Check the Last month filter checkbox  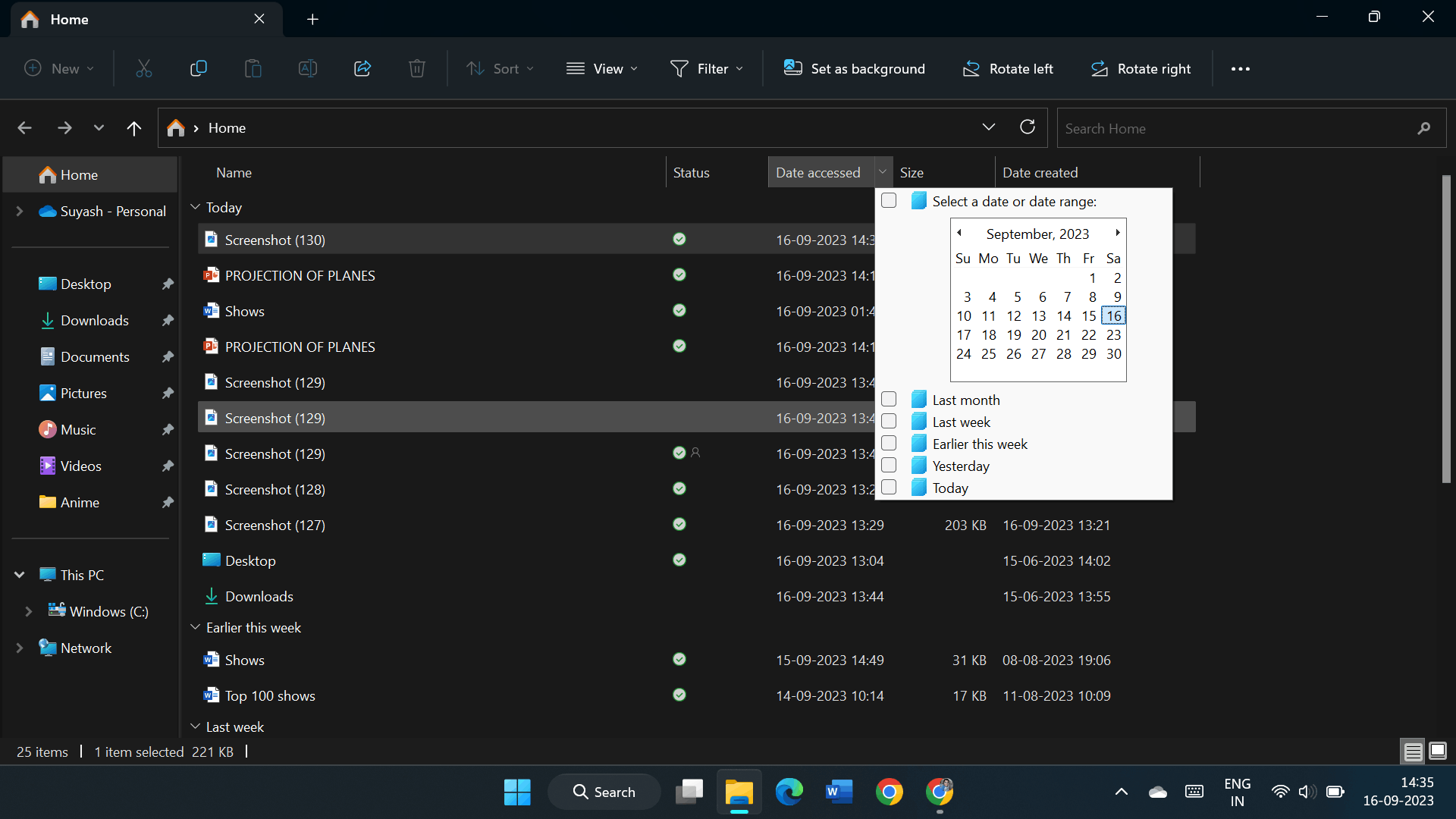(x=889, y=400)
